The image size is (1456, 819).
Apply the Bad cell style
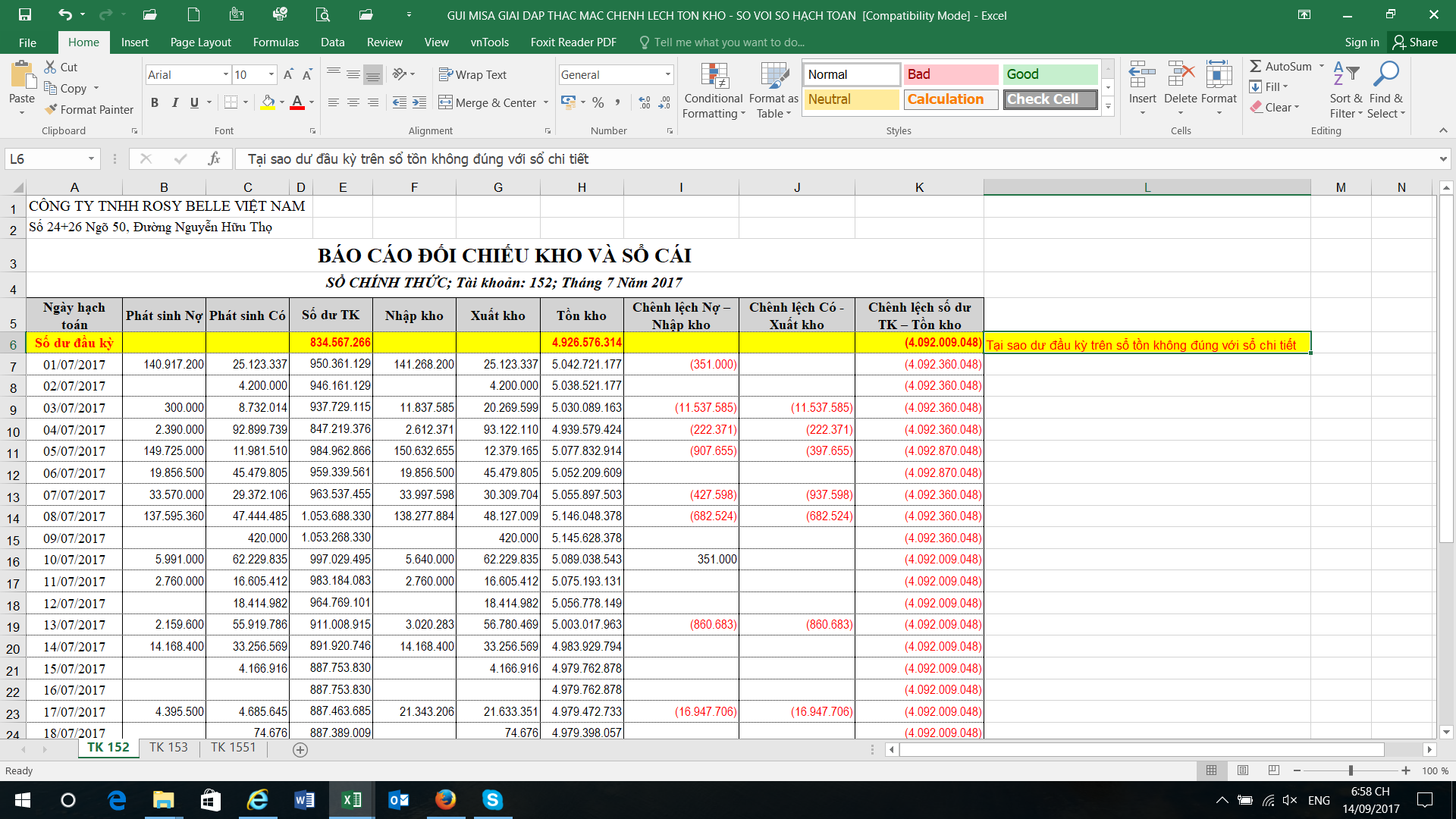tap(950, 74)
